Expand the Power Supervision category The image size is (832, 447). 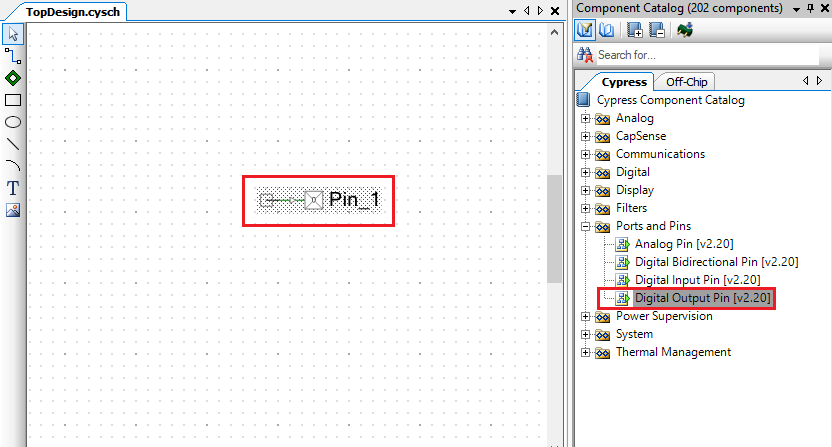point(585,317)
